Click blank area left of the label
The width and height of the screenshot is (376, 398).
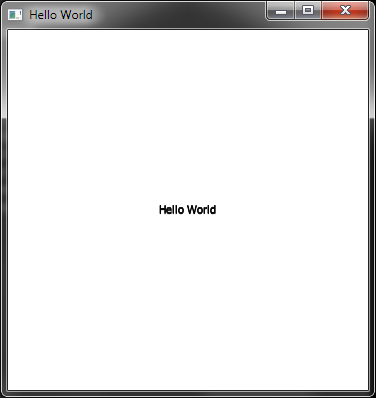(83, 210)
